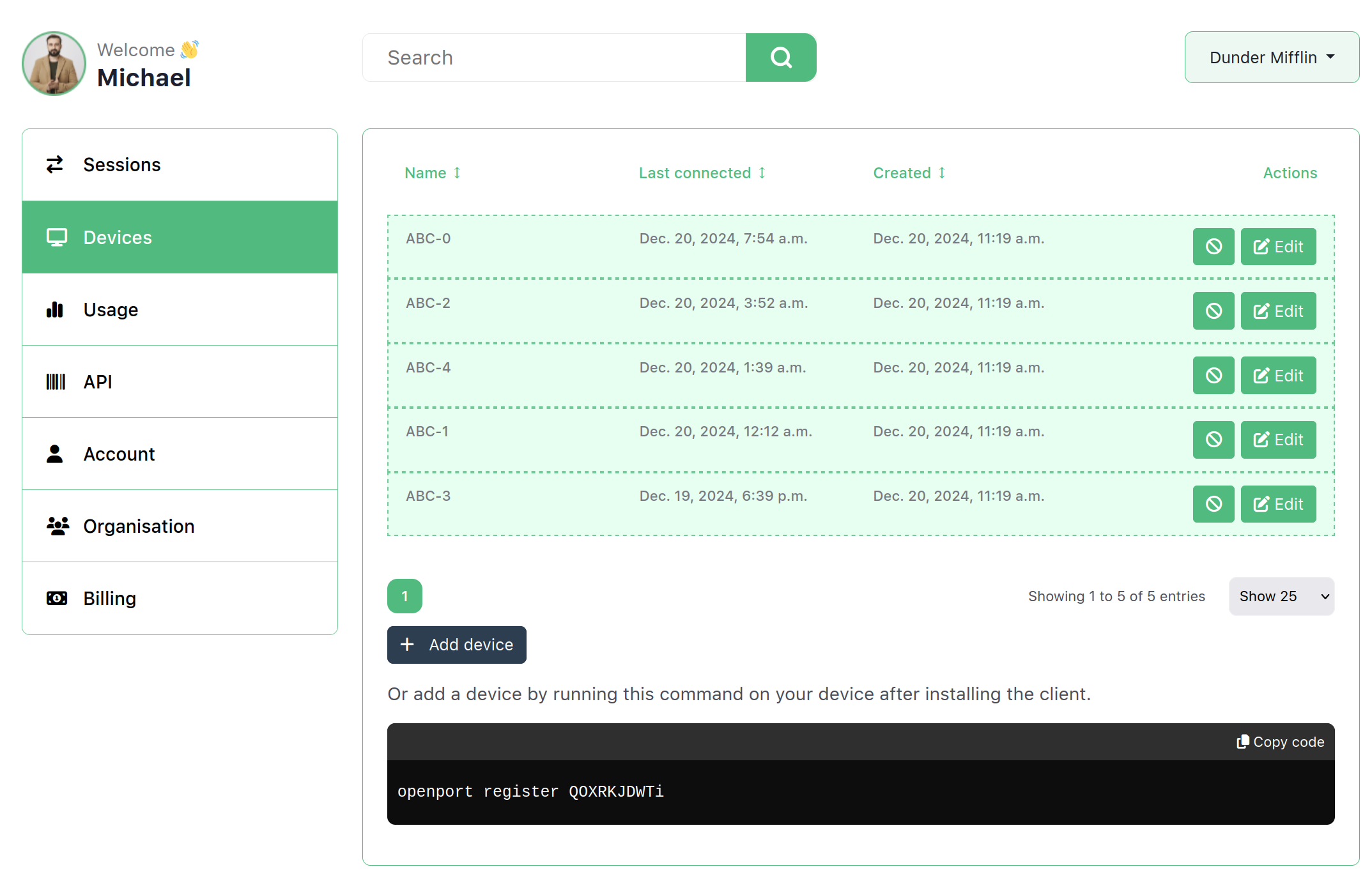
Task: Click into the Search input field
Action: click(553, 57)
